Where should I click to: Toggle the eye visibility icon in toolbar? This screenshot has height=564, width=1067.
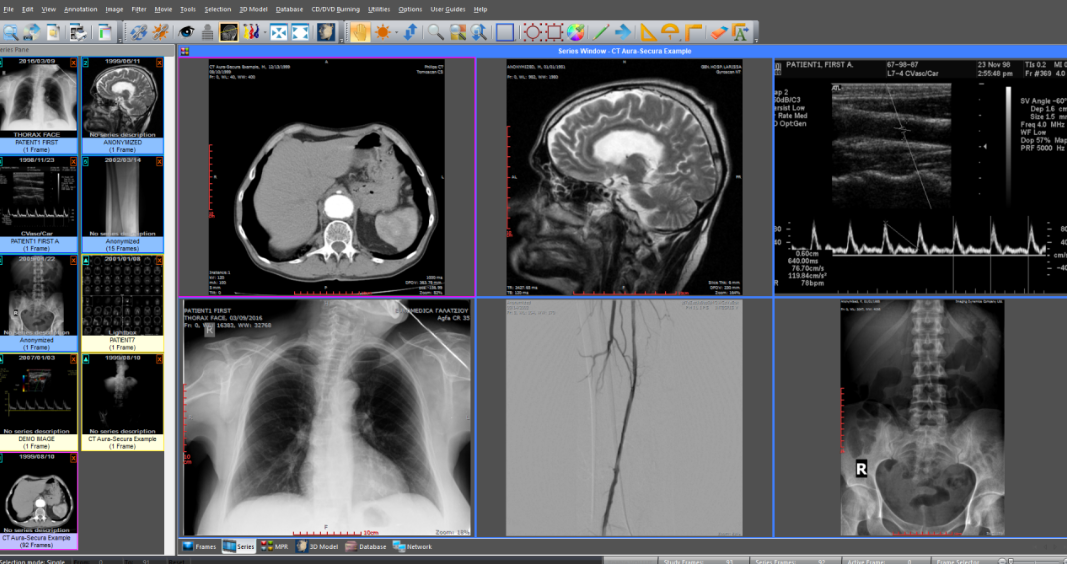coord(186,32)
